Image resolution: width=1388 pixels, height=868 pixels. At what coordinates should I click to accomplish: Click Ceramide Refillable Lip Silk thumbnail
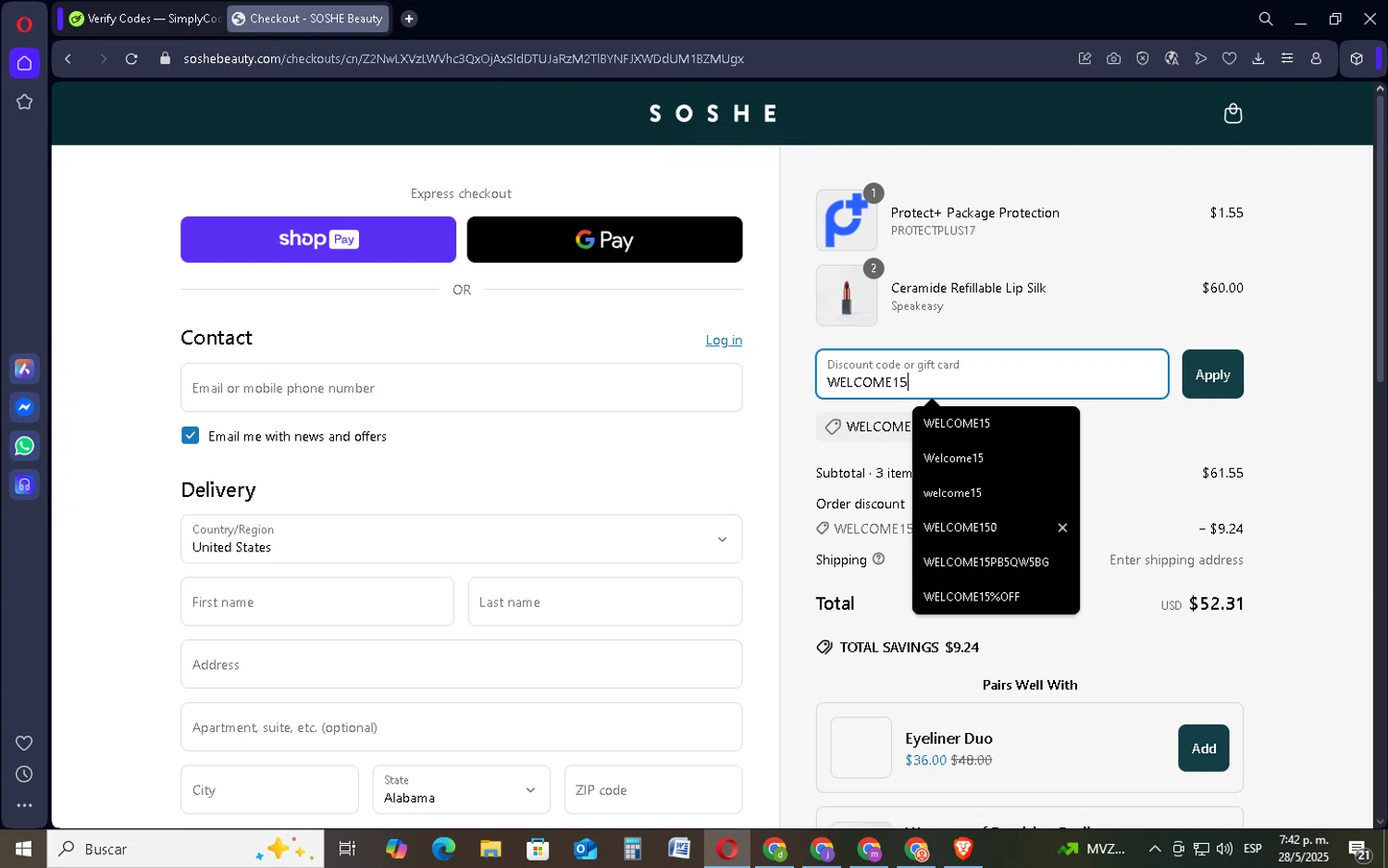click(x=846, y=296)
